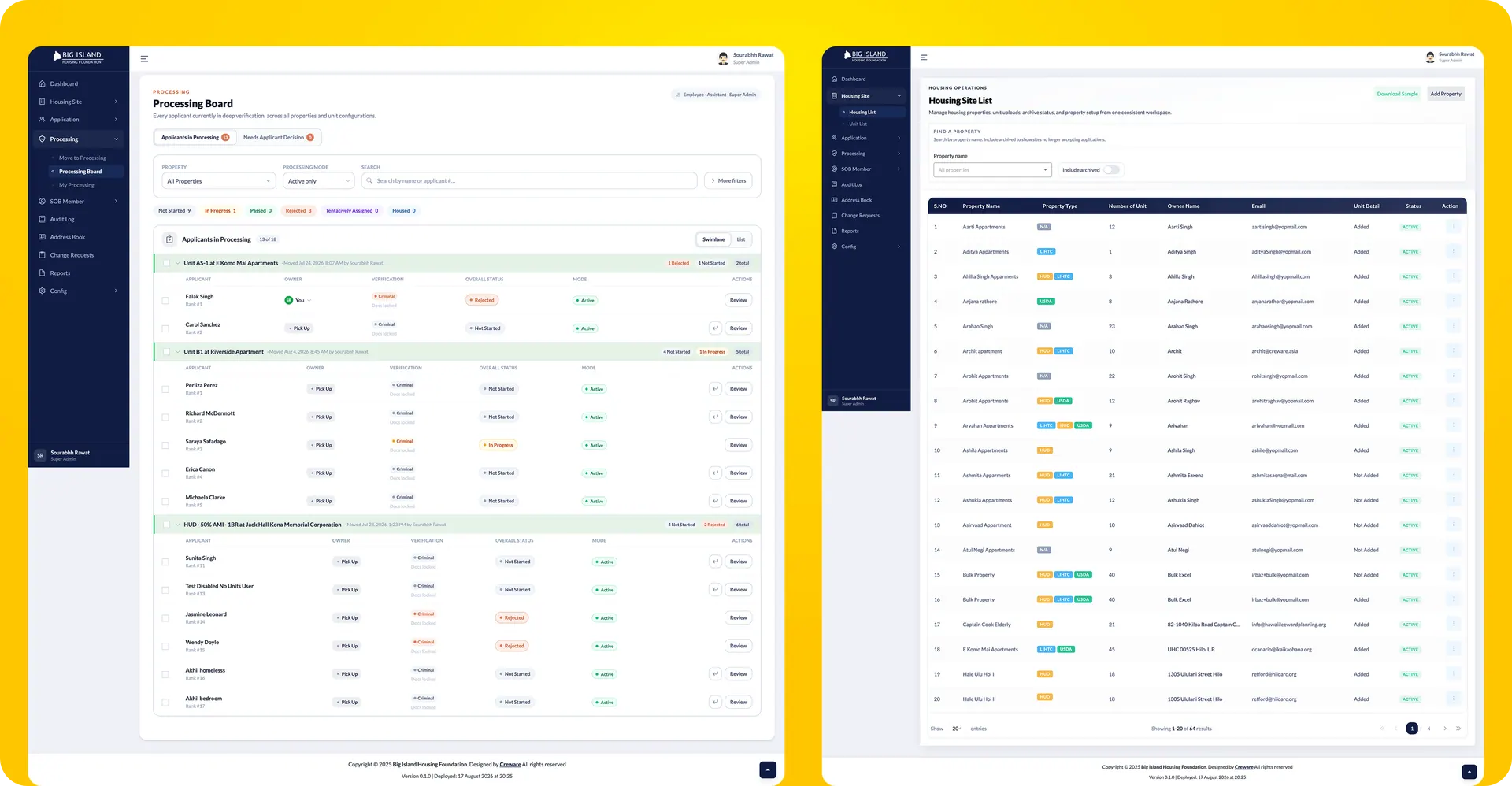Click hamburger menu icon in Housing Site List window
1512x786 pixels.
coord(924,57)
